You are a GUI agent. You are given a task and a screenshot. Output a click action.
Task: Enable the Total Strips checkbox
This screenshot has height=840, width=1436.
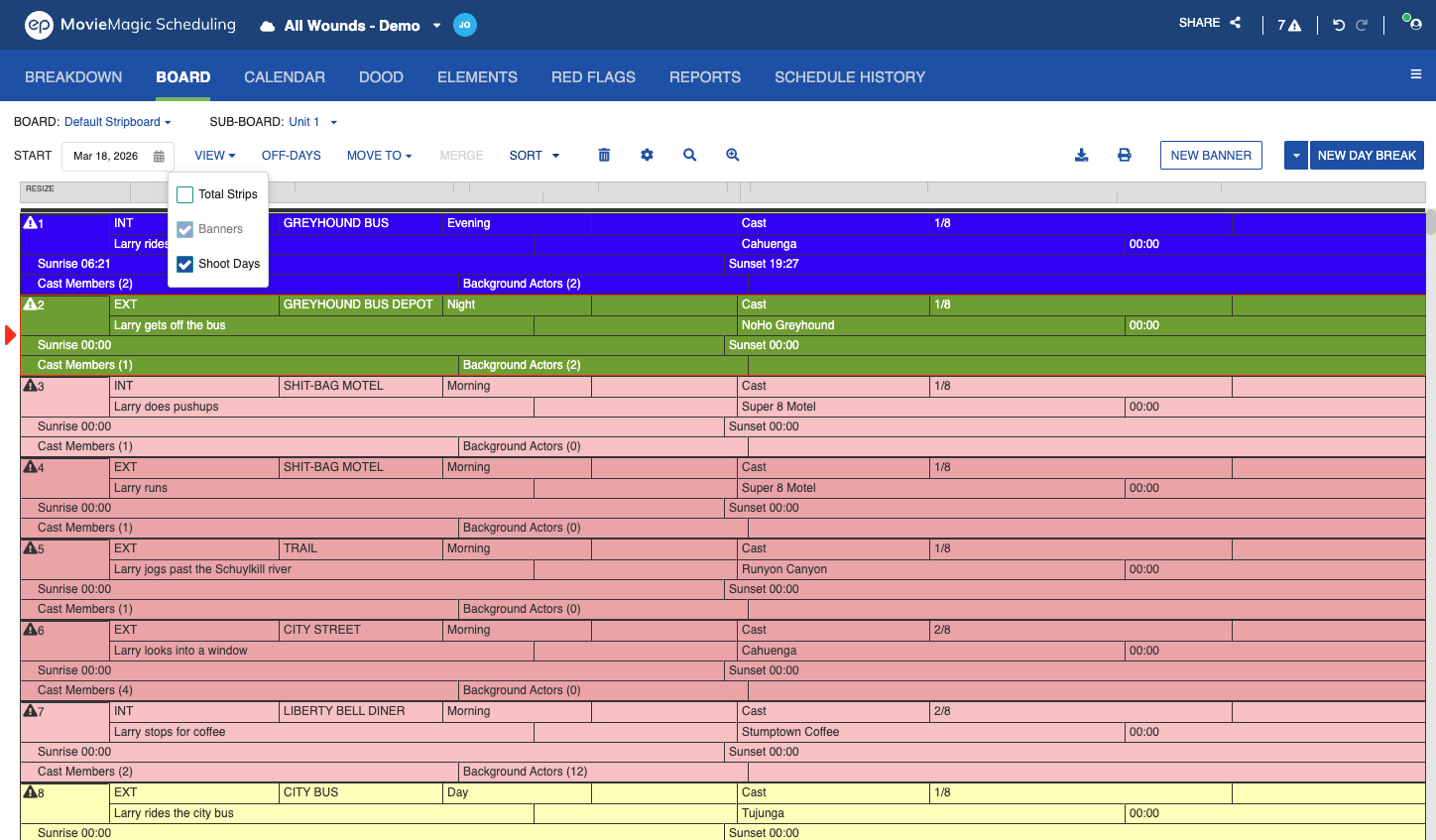184,194
